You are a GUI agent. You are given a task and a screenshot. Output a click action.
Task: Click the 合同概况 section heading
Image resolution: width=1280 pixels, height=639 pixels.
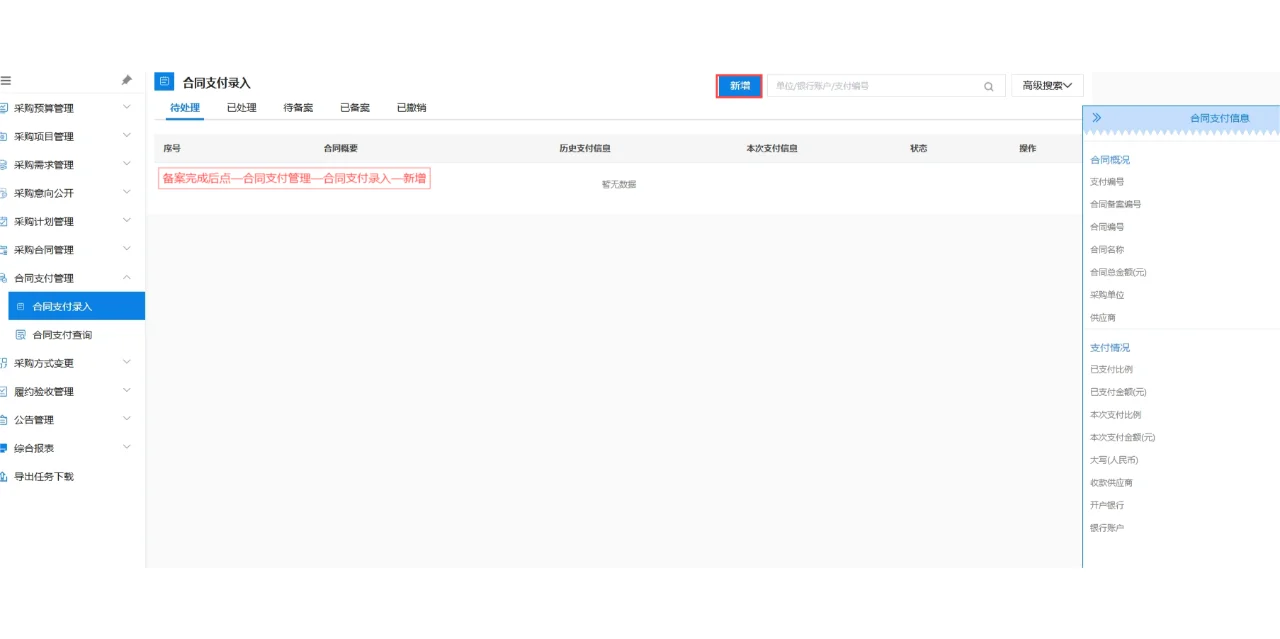(x=1110, y=160)
